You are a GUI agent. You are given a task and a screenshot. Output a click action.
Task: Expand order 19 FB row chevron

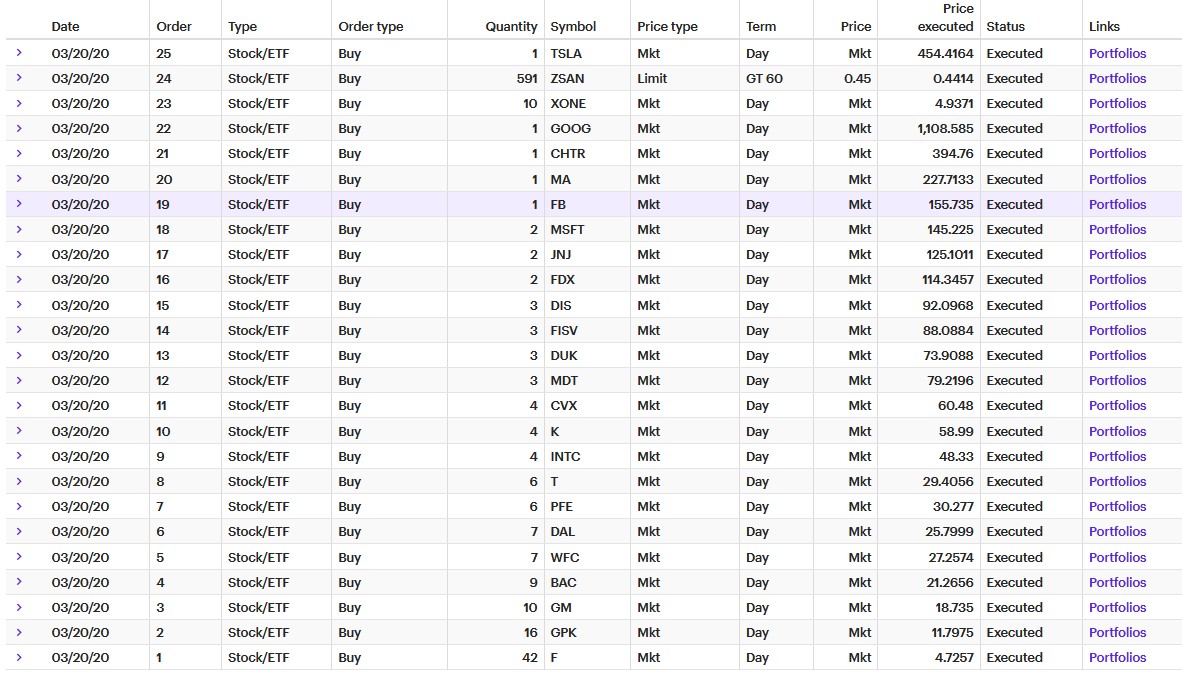18,204
